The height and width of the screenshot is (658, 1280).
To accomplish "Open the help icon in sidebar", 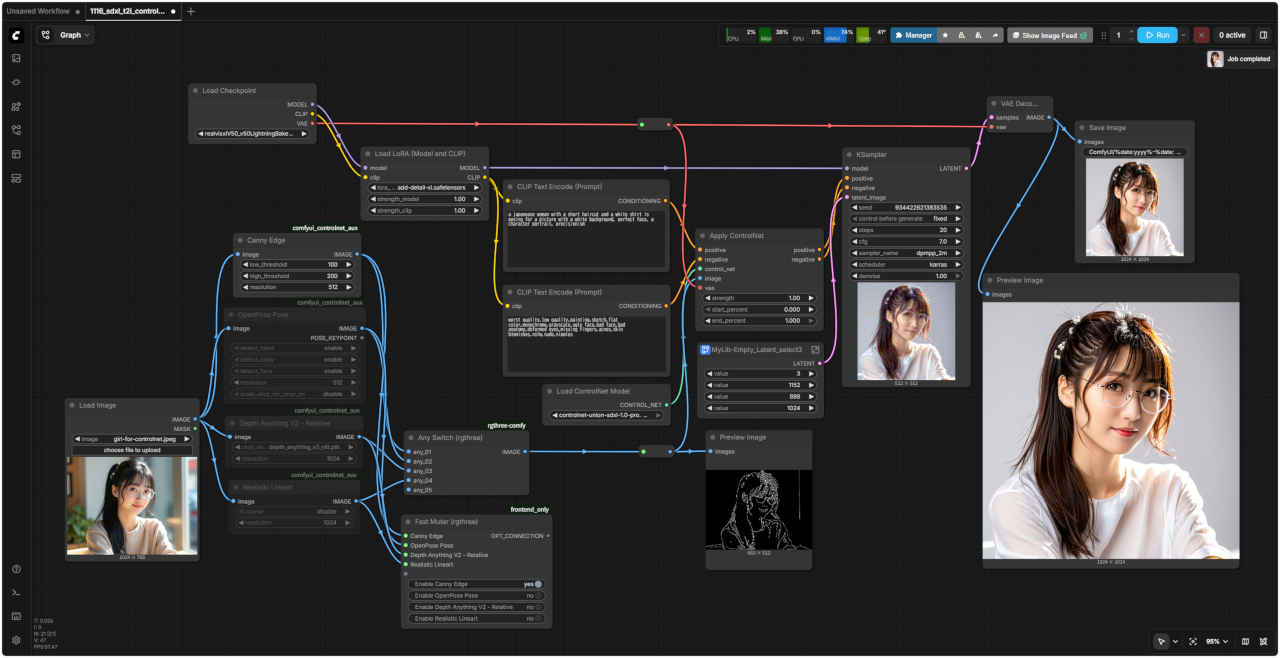I will coord(16,569).
